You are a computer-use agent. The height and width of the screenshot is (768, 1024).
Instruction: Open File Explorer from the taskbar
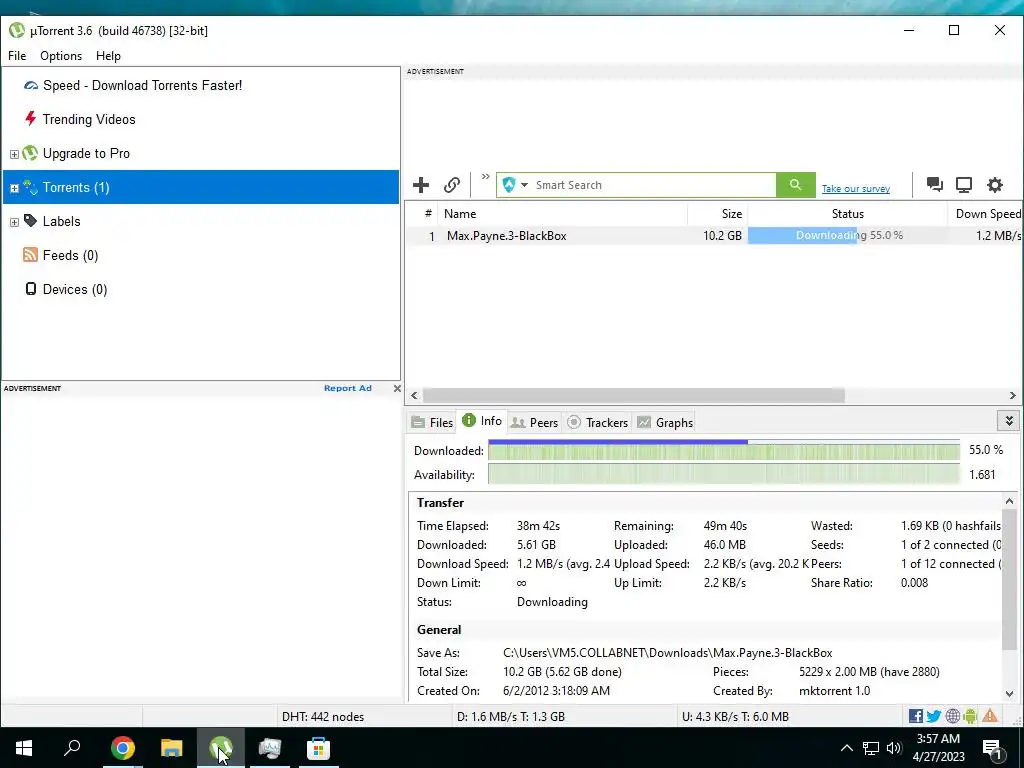(x=172, y=748)
